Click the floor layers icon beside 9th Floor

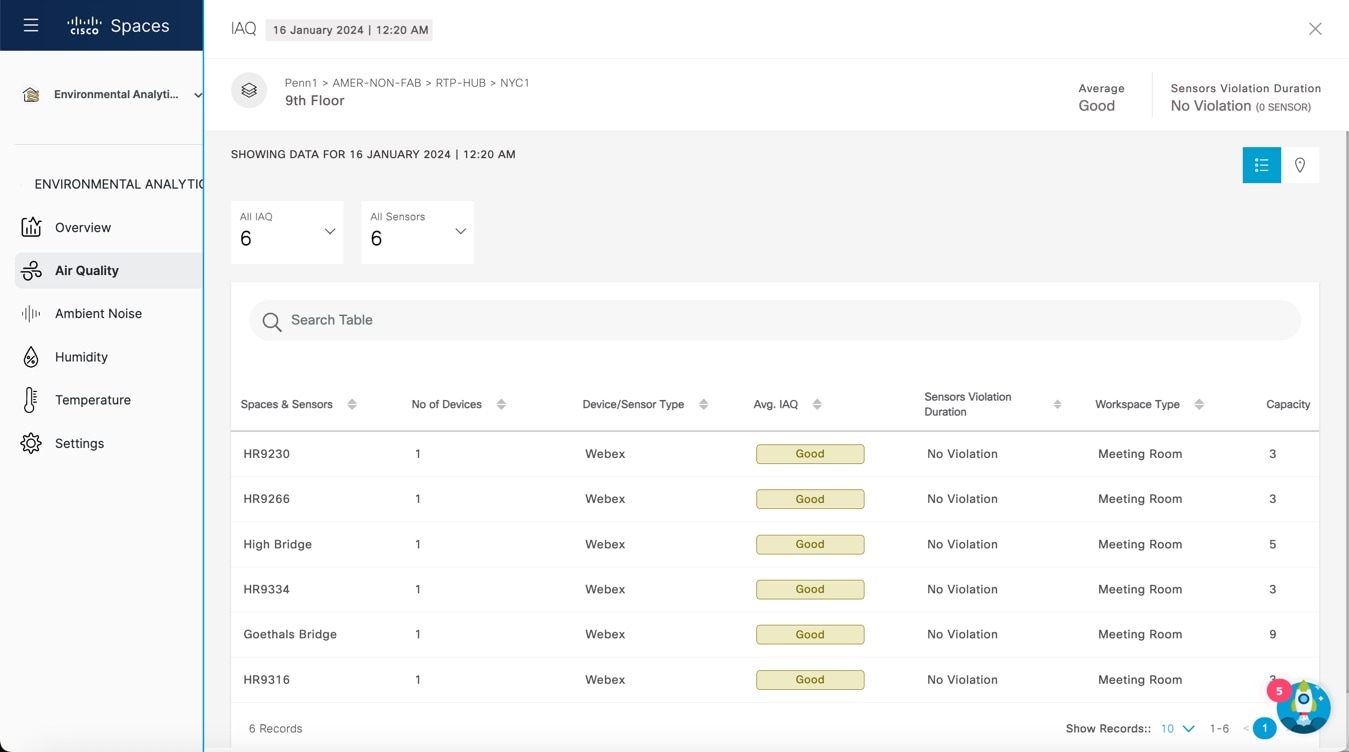point(249,90)
